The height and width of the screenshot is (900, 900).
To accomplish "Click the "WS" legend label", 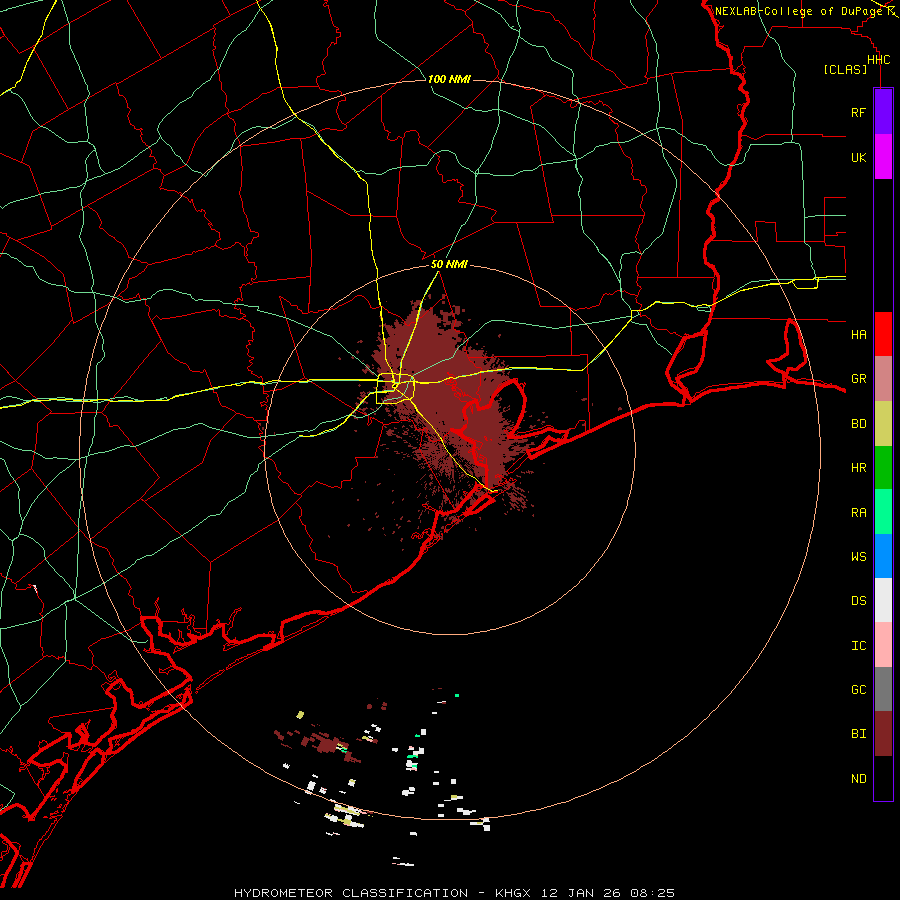I will click(858, 557).
